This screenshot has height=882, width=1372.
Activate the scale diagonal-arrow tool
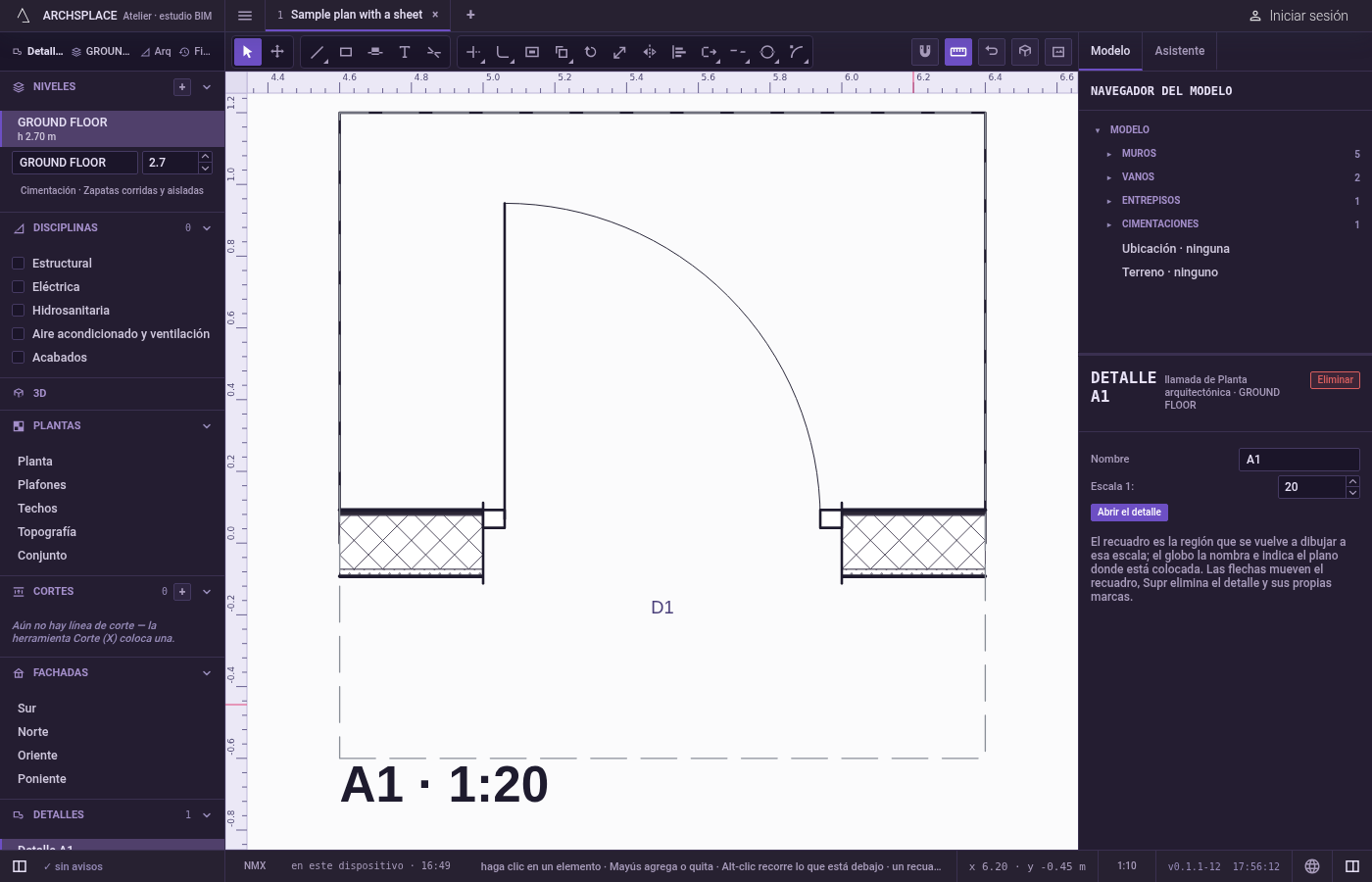point(620,52)
